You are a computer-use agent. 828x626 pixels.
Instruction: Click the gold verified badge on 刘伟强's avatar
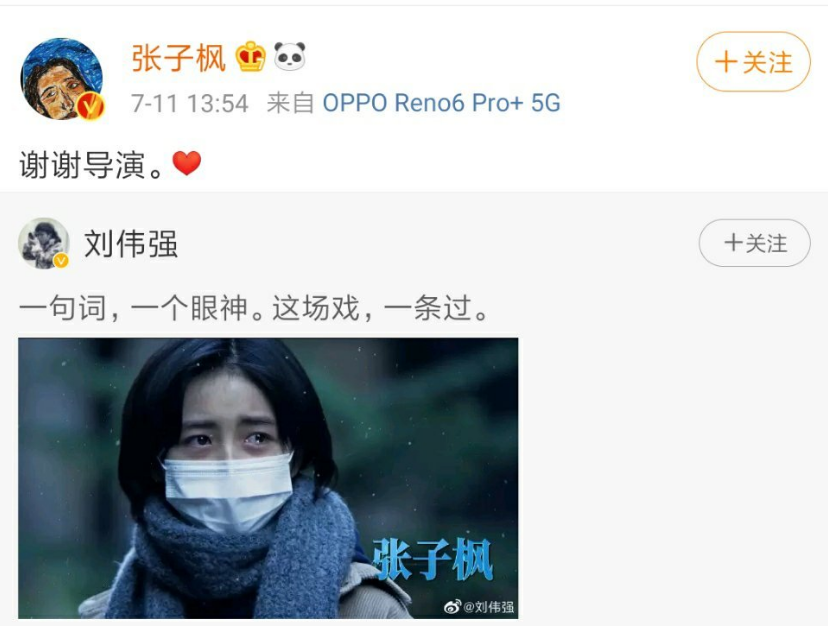[61, 260]
